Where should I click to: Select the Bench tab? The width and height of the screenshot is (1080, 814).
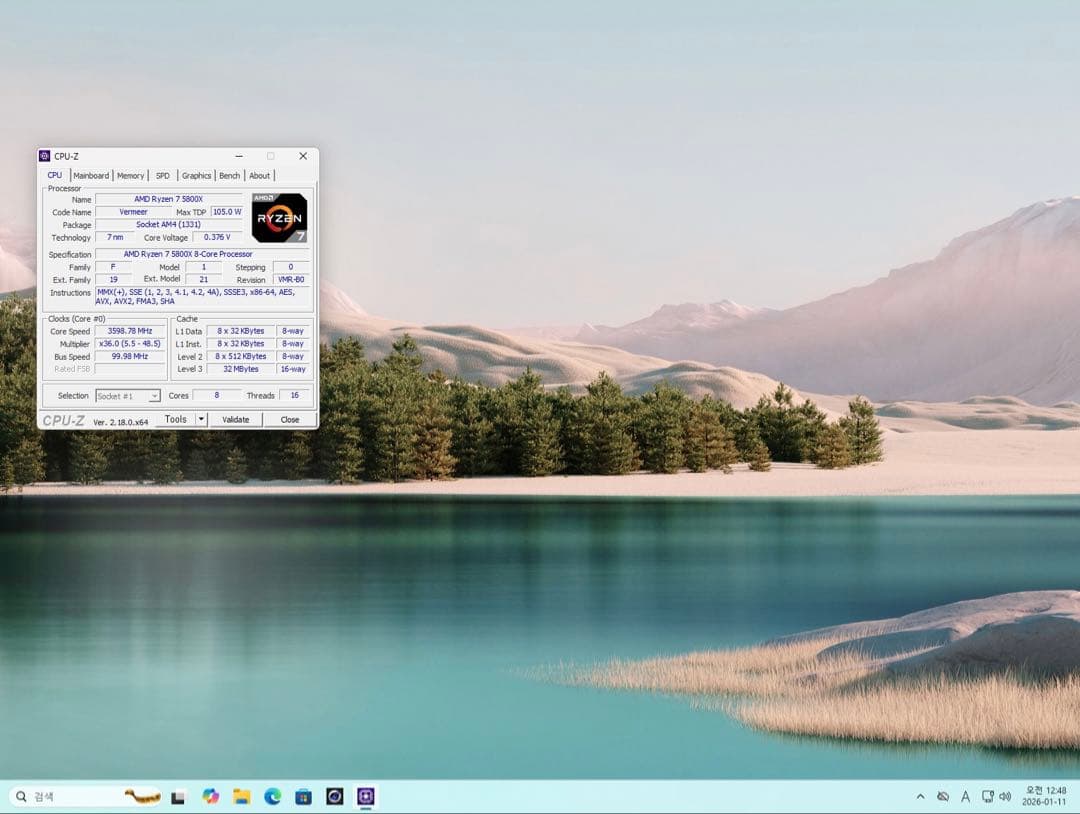pos(229,175)
